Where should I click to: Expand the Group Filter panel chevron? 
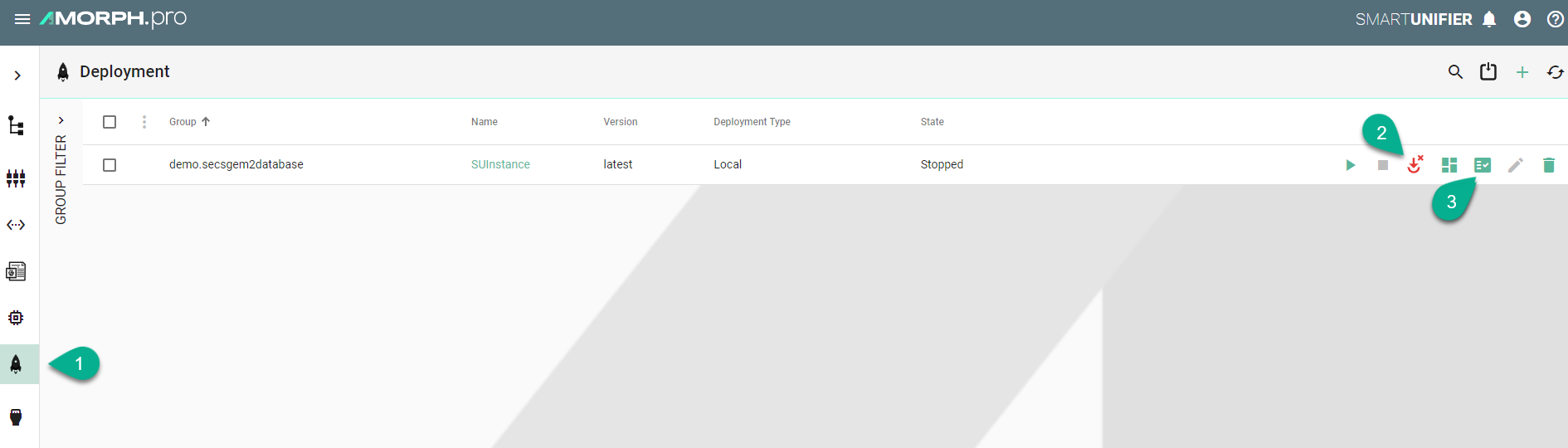(x=61, y=120)
